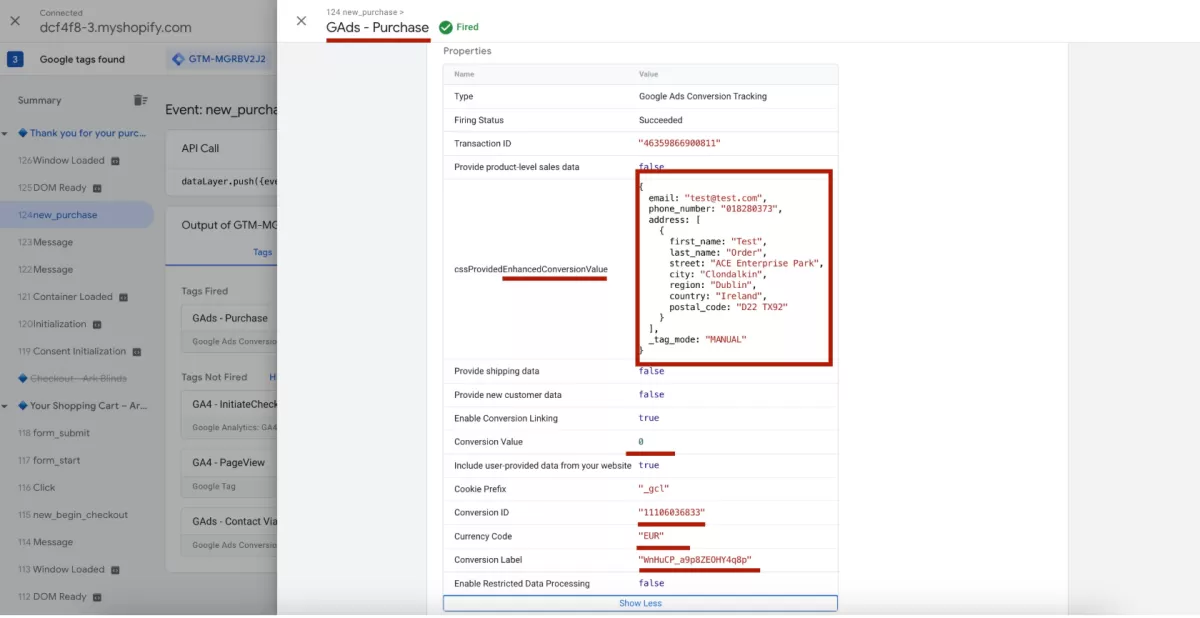Click the icon beside 112 DOM Ready
Screen dimensions: 1200x618
(97, 597)
